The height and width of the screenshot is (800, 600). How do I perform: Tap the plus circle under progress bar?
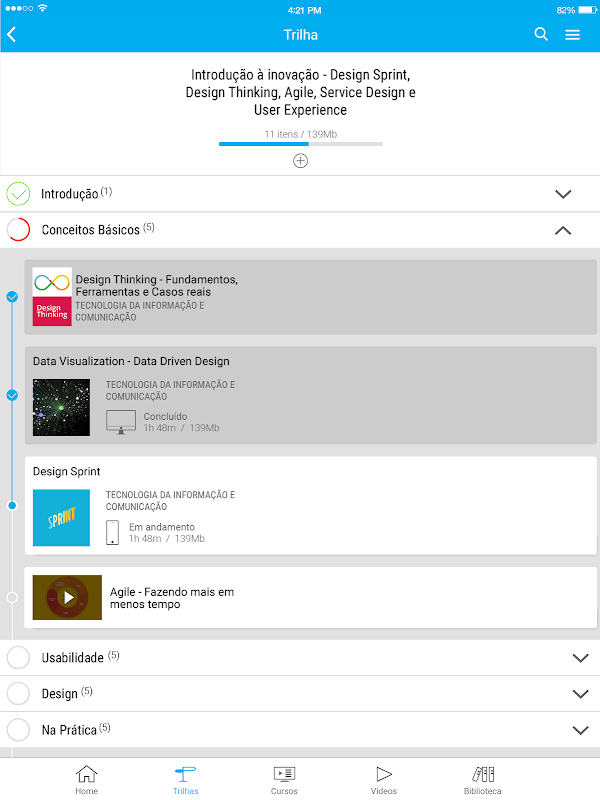pyautogui.click(x=300, y=161)
